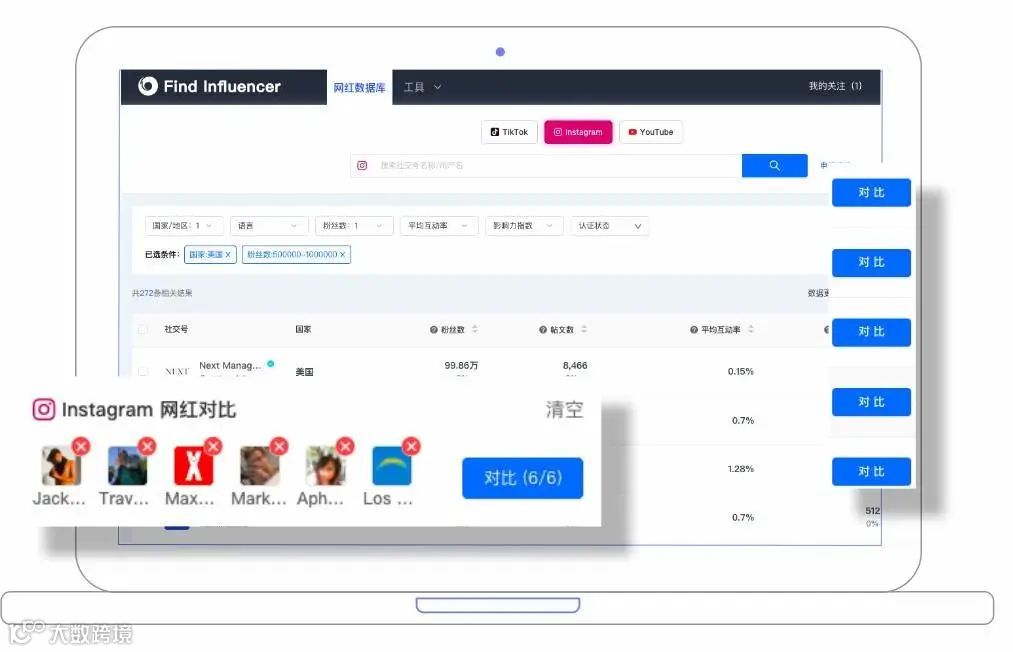Click the 1.28% engagement rate value
The image size is (1013, 652).
coord(740,468)
